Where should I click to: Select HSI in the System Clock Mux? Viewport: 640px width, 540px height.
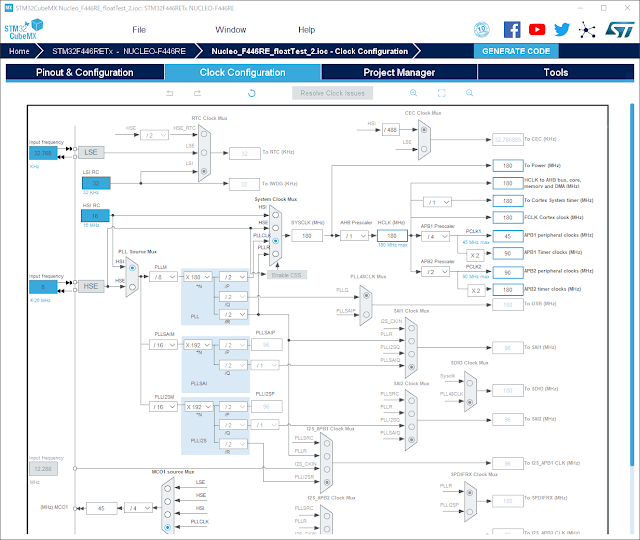pyautogui.click(x=276, y=215)
